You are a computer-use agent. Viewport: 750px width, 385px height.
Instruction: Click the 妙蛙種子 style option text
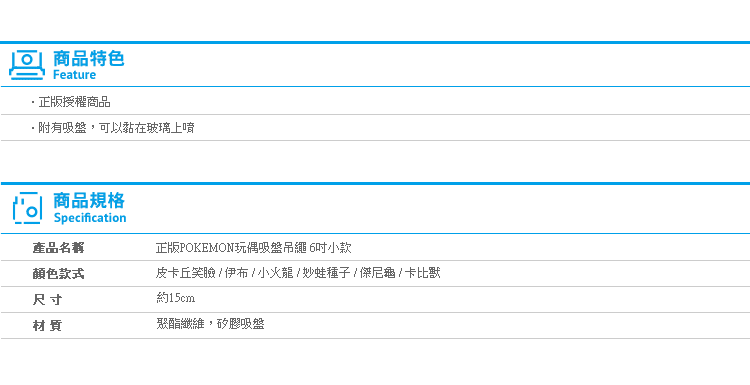[326, 274]
